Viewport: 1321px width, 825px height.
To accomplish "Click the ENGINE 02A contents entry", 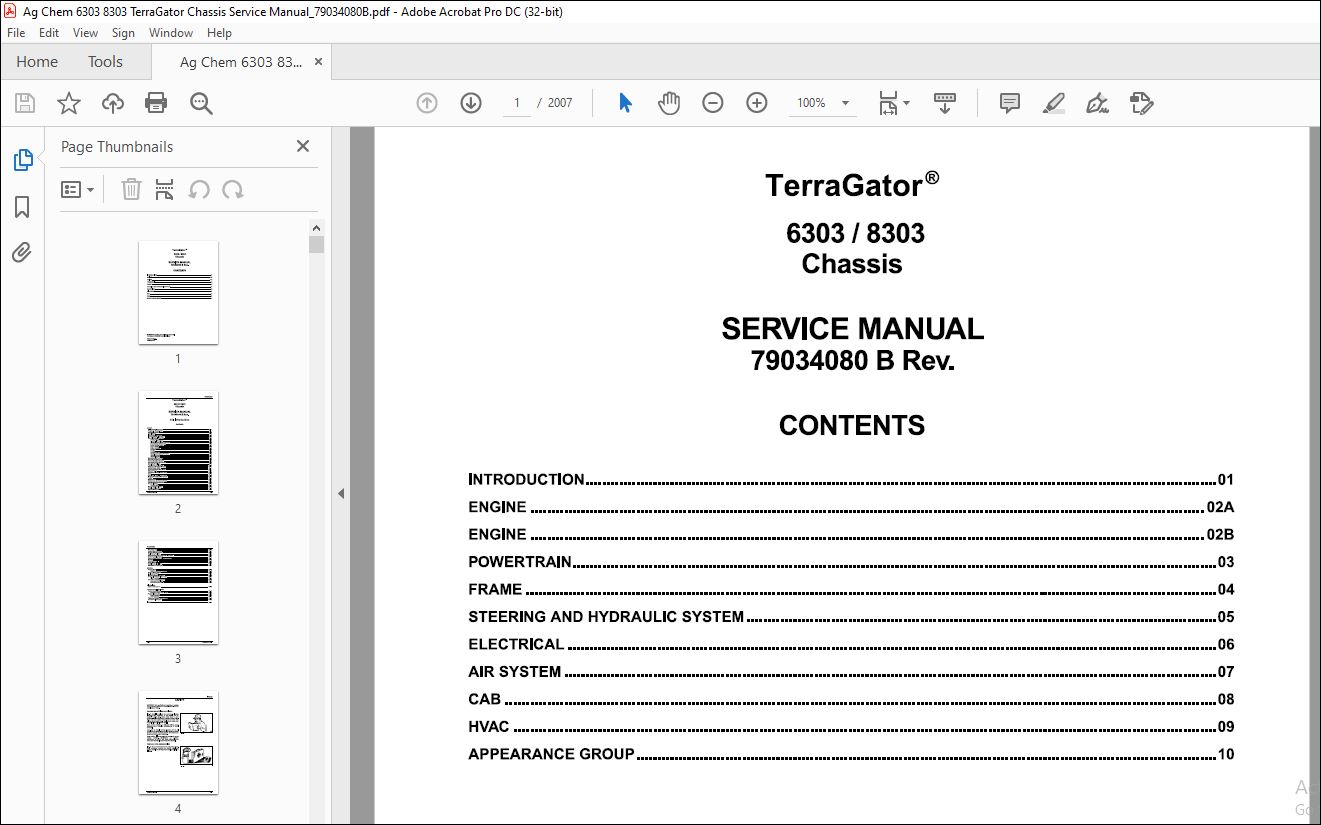I will [851, 507].
